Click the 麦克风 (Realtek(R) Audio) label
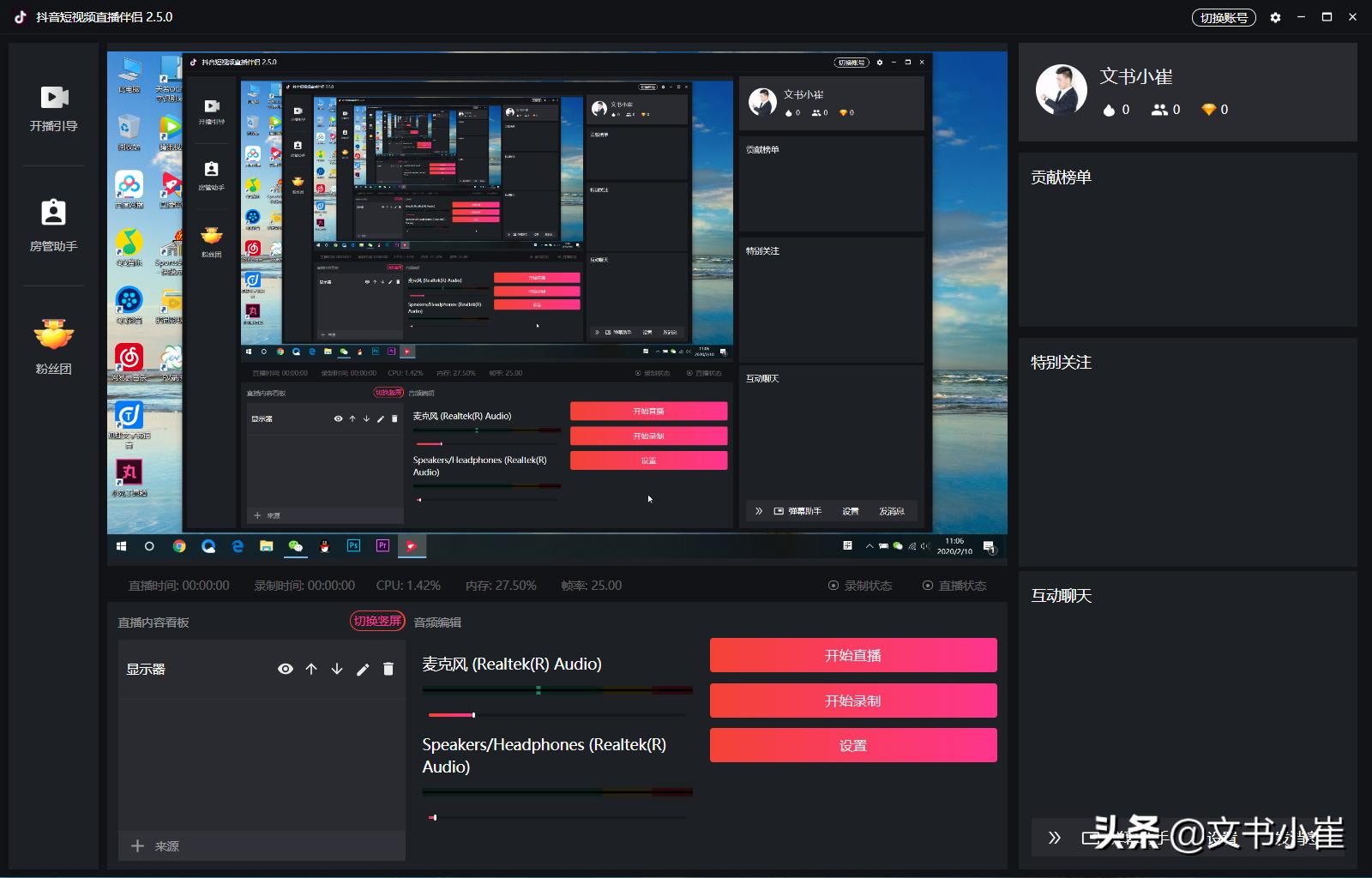Screen dimensions: 1372x878 (512, 664)
